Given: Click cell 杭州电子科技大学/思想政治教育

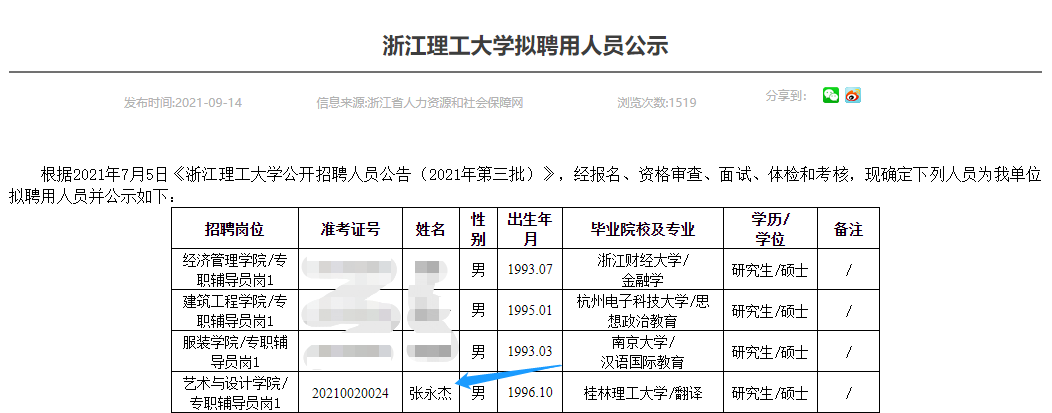Looking at the screenshot, I should tap(643, 310).
